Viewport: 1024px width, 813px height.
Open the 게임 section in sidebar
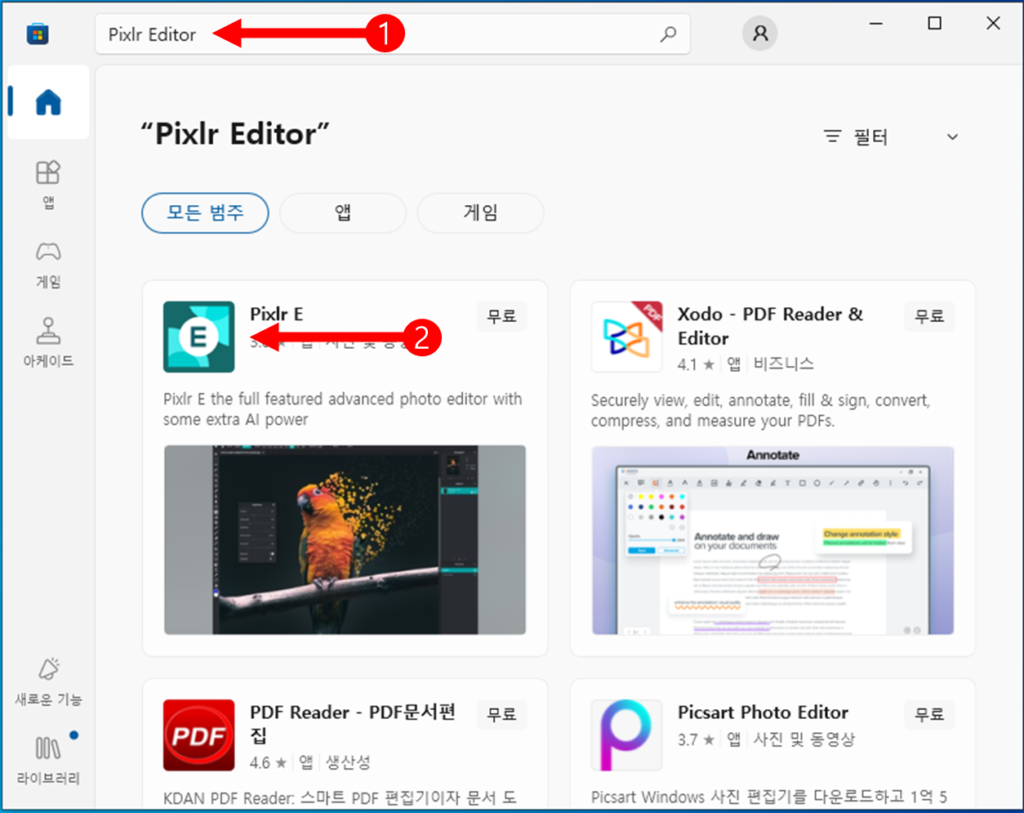[48, 264]
